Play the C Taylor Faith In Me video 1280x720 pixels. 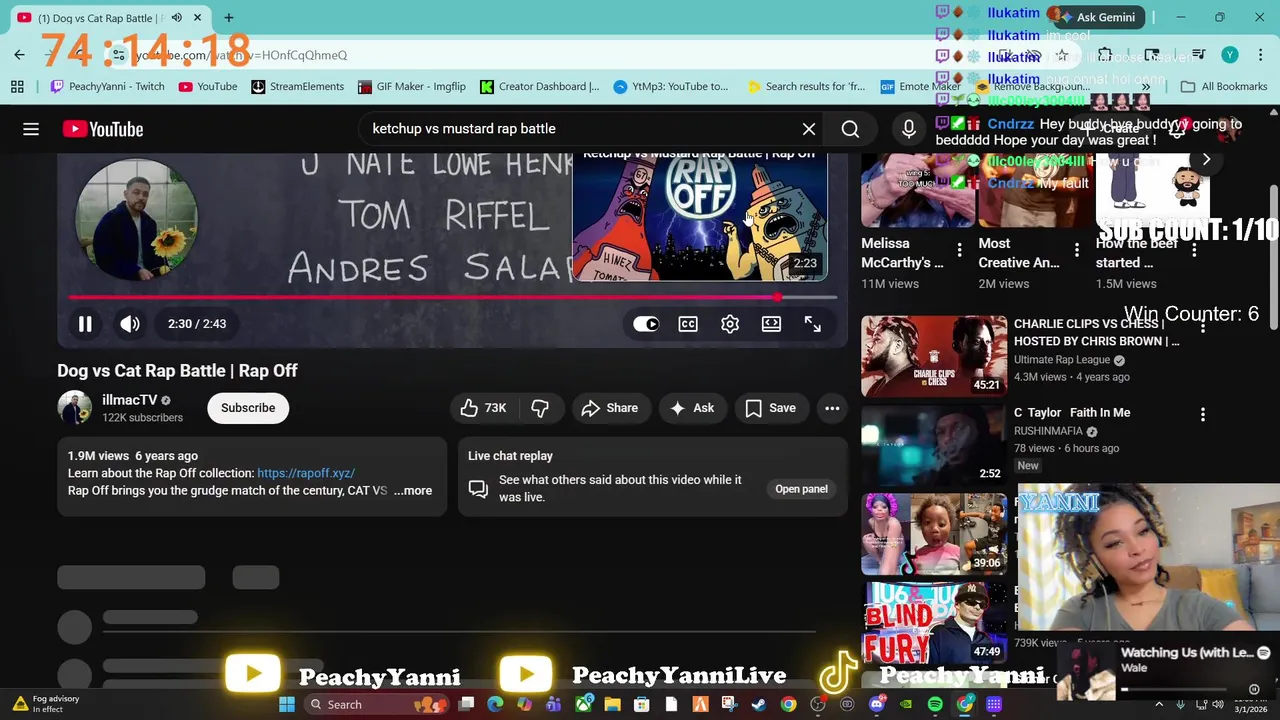934,444
